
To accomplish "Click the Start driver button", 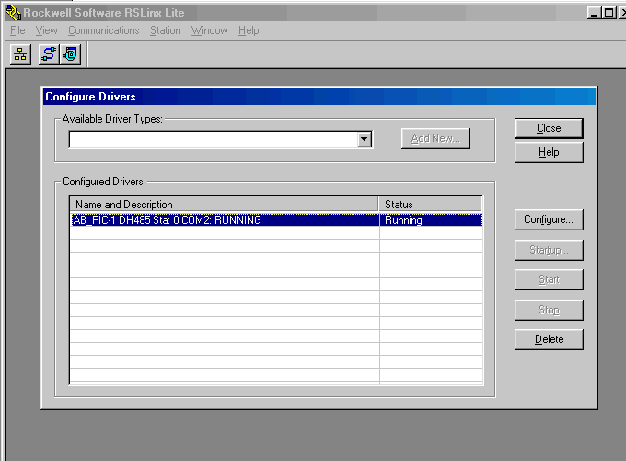I will (x=549, y=279).
